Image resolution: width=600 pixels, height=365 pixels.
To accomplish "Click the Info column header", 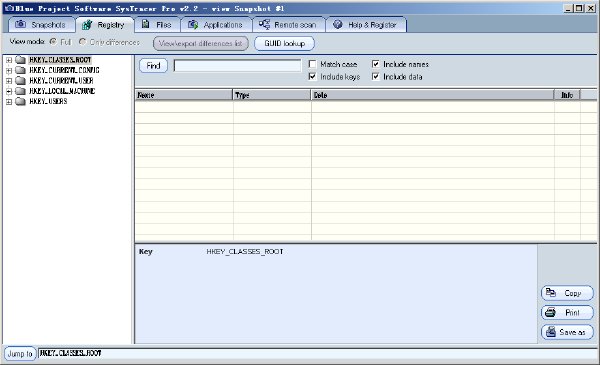I will [567, 95].
